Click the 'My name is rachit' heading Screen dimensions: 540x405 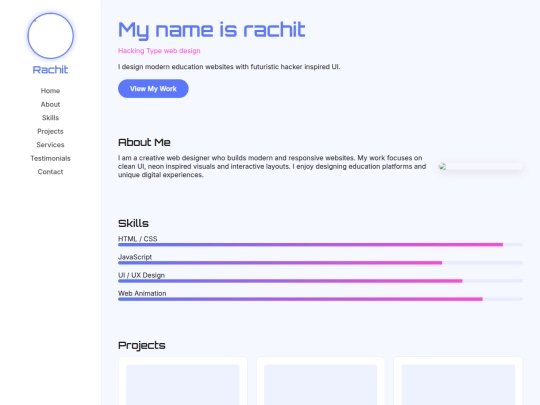[211, 30]
